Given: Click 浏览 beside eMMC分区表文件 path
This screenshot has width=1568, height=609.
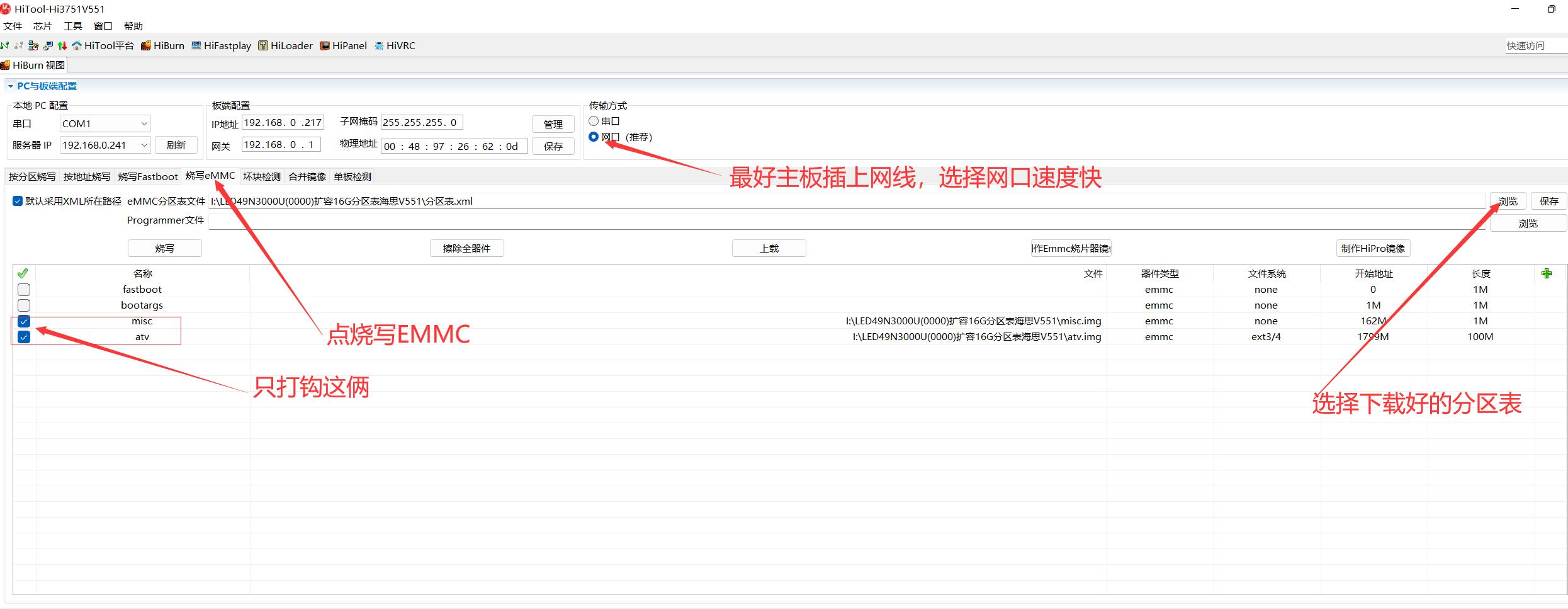Looking at the screenshot, I should 1508,201.
